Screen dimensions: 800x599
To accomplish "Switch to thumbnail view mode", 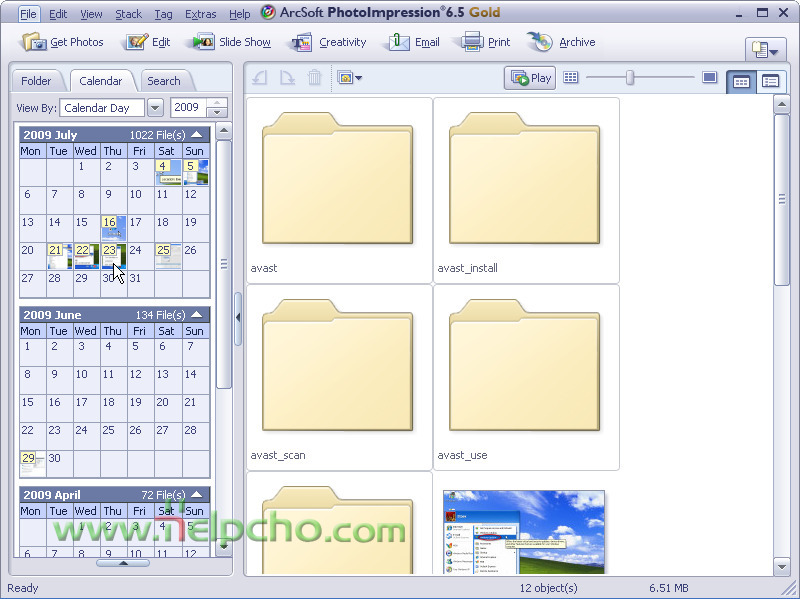I will 741,81.
